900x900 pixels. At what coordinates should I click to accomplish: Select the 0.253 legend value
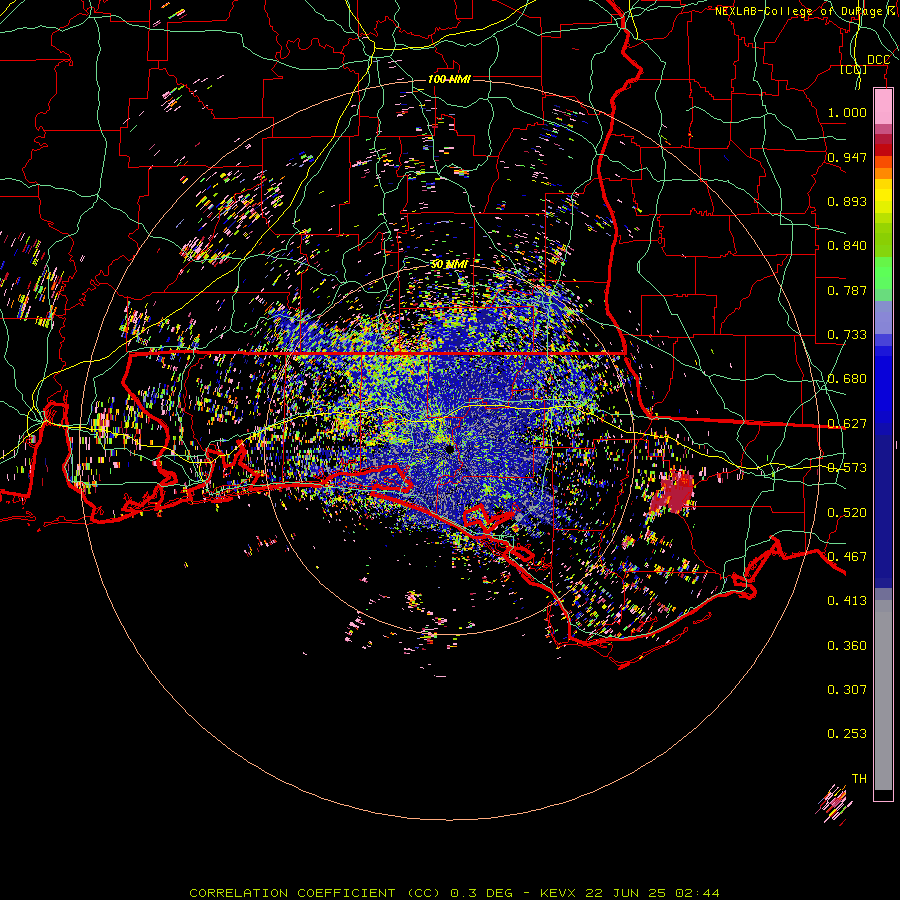tap(847, 734)
